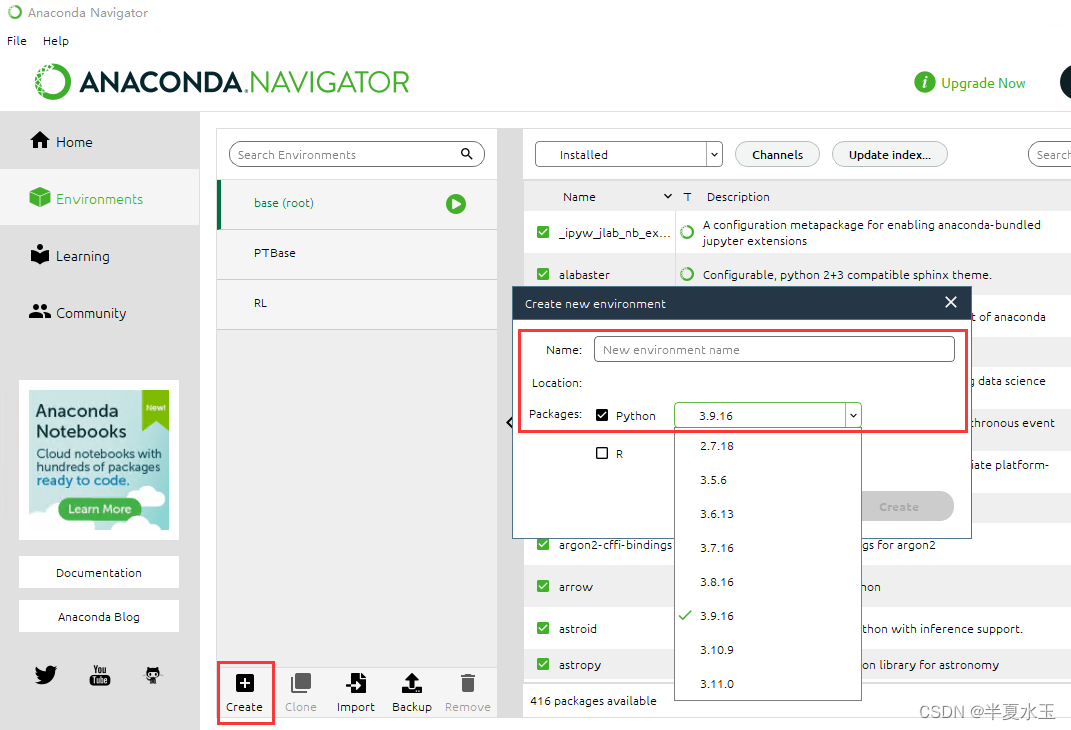The width and height of the screenshot is (1071, 730).
Task: Select Python version 3.7.16
Action: (767, 548)
